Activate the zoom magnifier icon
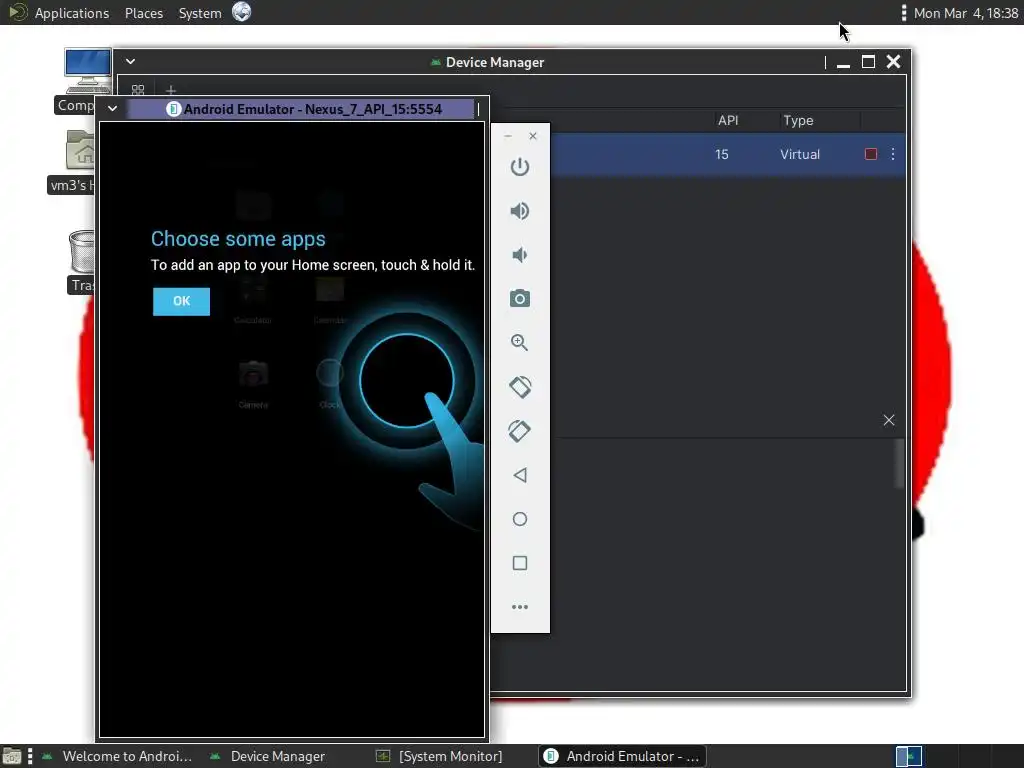Image resolution: width=1024 pixels, height=768 pixels. coord(520,343)
